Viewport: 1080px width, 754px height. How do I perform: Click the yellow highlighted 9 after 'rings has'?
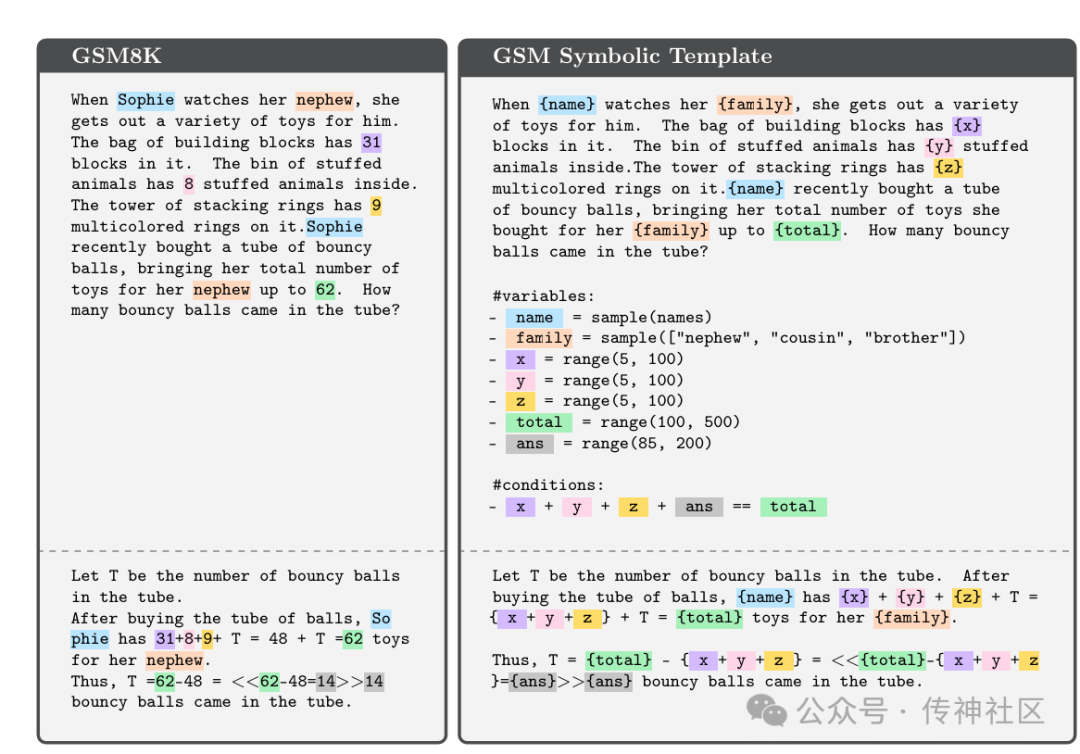375,205
